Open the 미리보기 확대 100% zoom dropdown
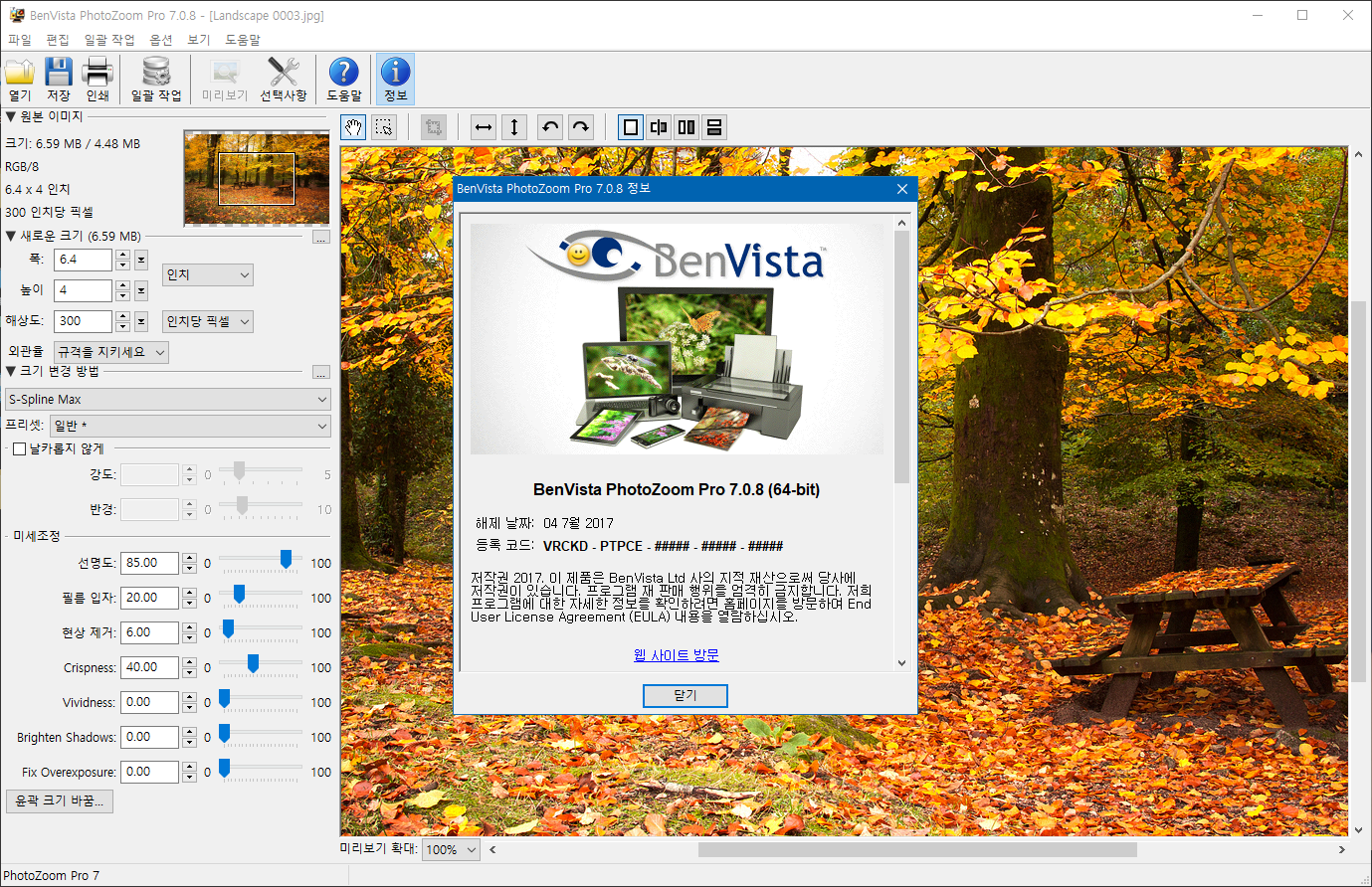Viewport: 1372px width, 887px height. click(452, 850)
